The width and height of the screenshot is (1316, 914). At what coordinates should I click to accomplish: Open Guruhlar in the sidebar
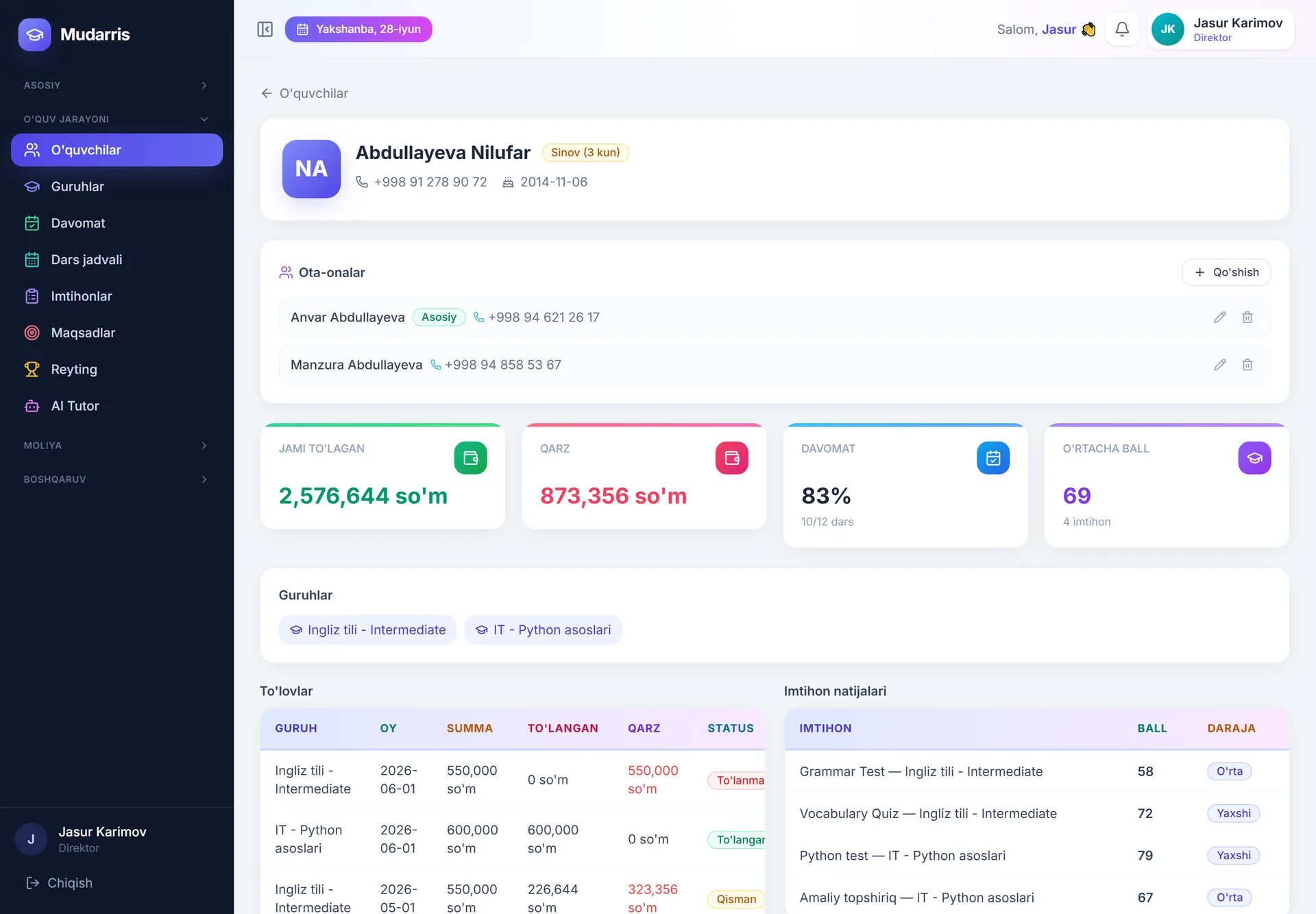[117, 187]
